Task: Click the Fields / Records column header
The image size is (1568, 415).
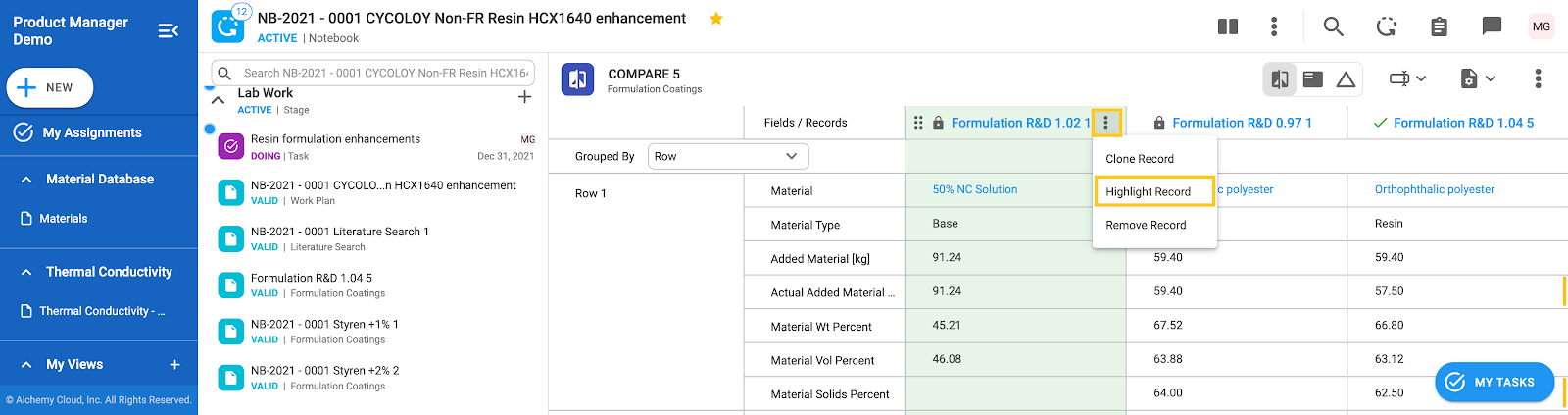Action: [x=806, y=123]
